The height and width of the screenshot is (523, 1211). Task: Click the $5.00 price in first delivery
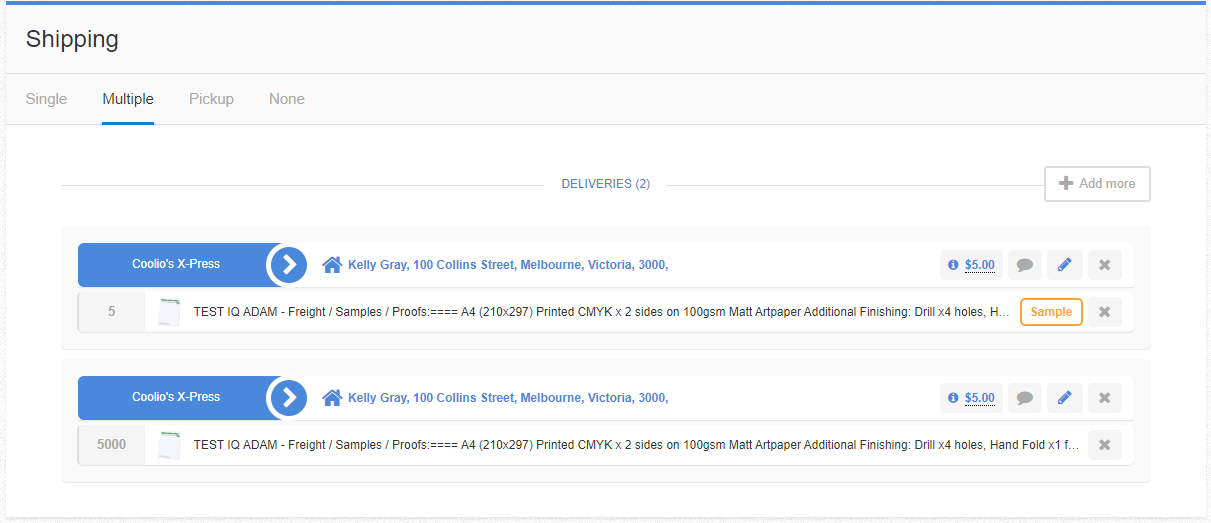click(x=980, y=265)
